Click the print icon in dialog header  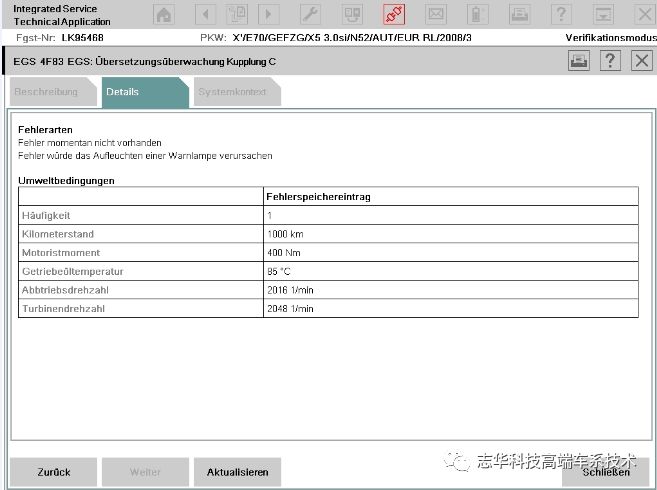[x=578, y=61]
